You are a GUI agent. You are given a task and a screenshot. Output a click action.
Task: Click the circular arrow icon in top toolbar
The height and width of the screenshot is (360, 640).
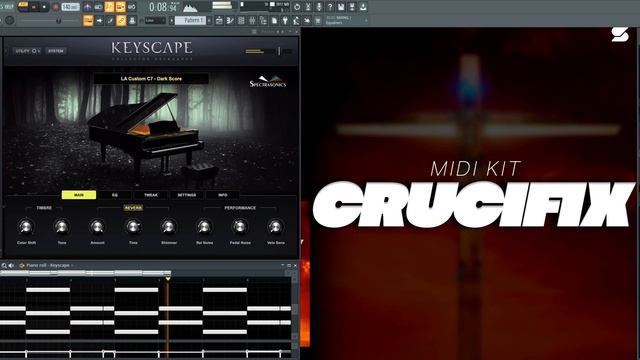[297, 7]
